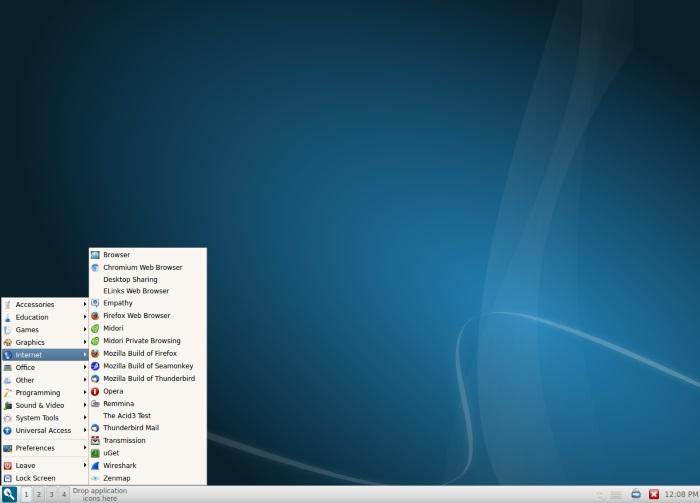Launch Wireshark network analyzer

click(x=120, y=465)
